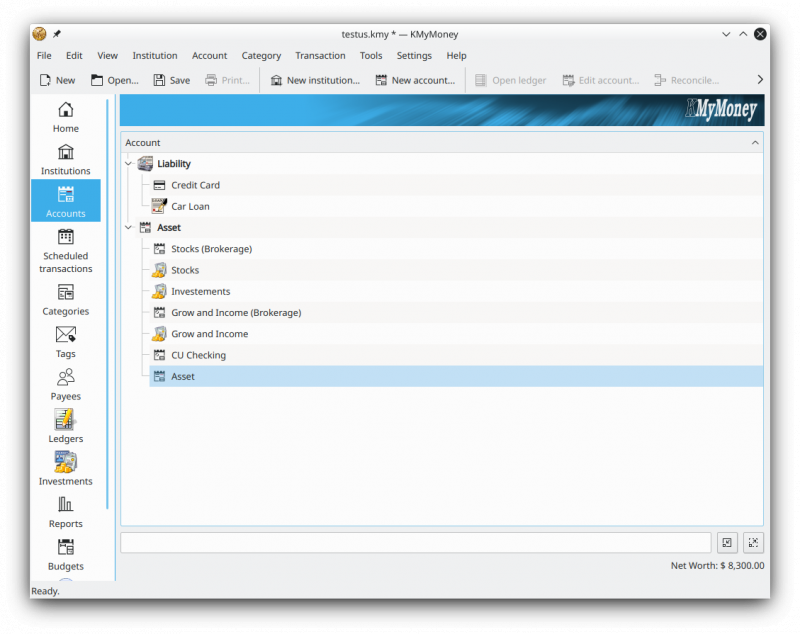Select the top-level Asset group row
The width and height of the screenshot is (800, 634).
coord(449,227)
